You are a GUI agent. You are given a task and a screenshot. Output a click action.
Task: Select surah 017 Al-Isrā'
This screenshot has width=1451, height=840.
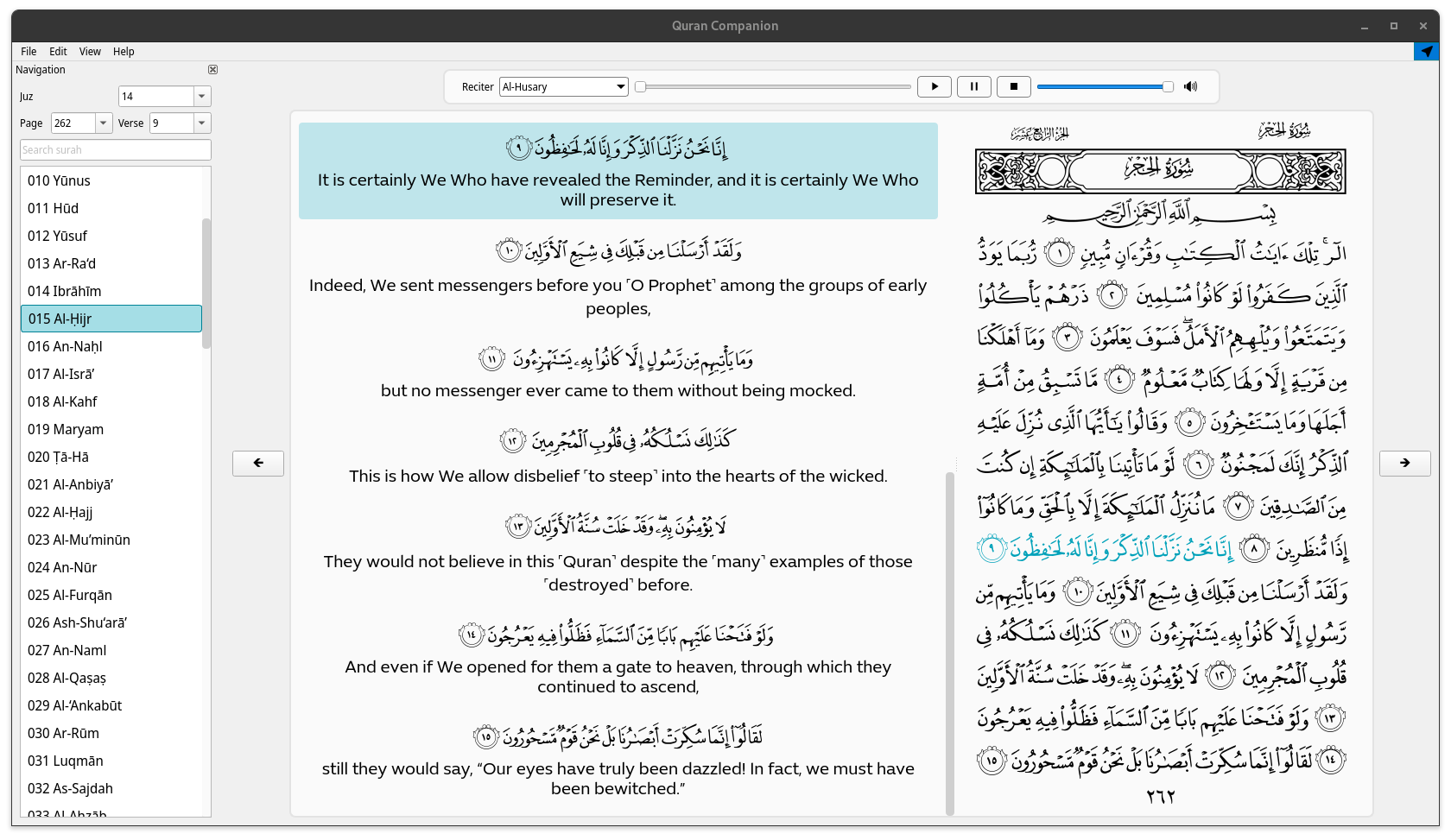[111, 374]
